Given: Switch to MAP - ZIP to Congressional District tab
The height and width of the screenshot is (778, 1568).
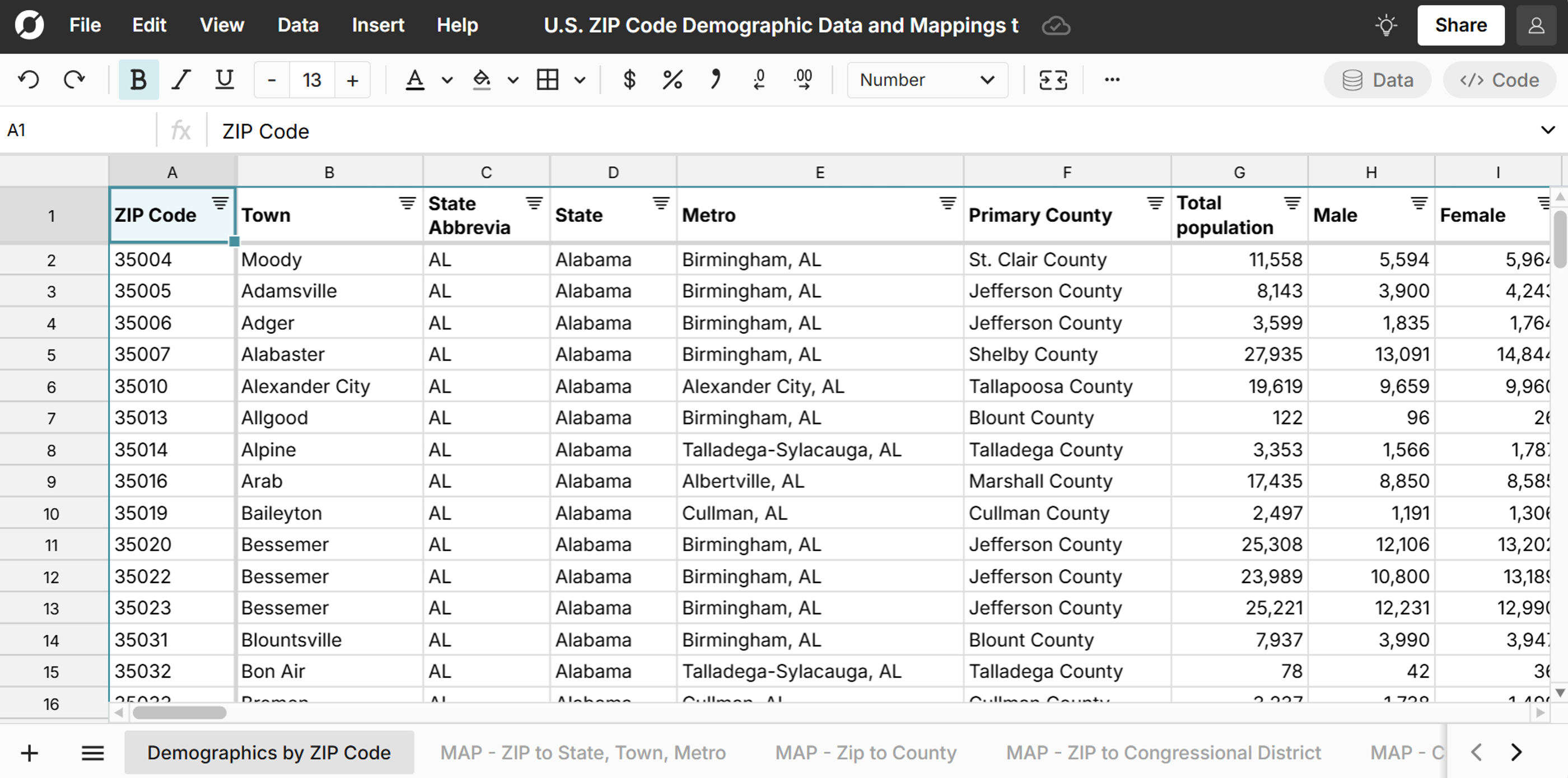Looking at the screenshot, I should tap(1163, 753).
